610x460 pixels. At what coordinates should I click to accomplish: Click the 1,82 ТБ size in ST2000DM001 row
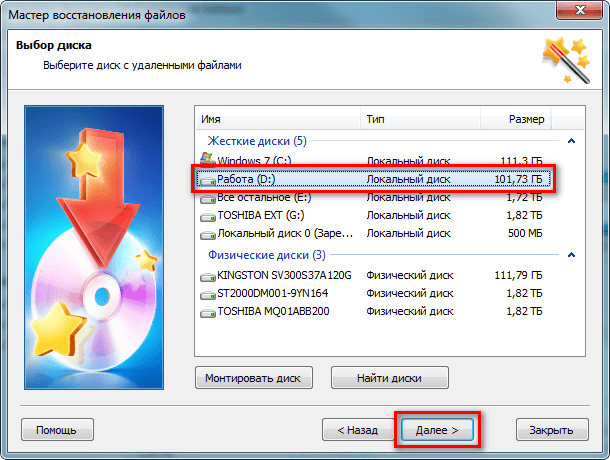(524, 293)
